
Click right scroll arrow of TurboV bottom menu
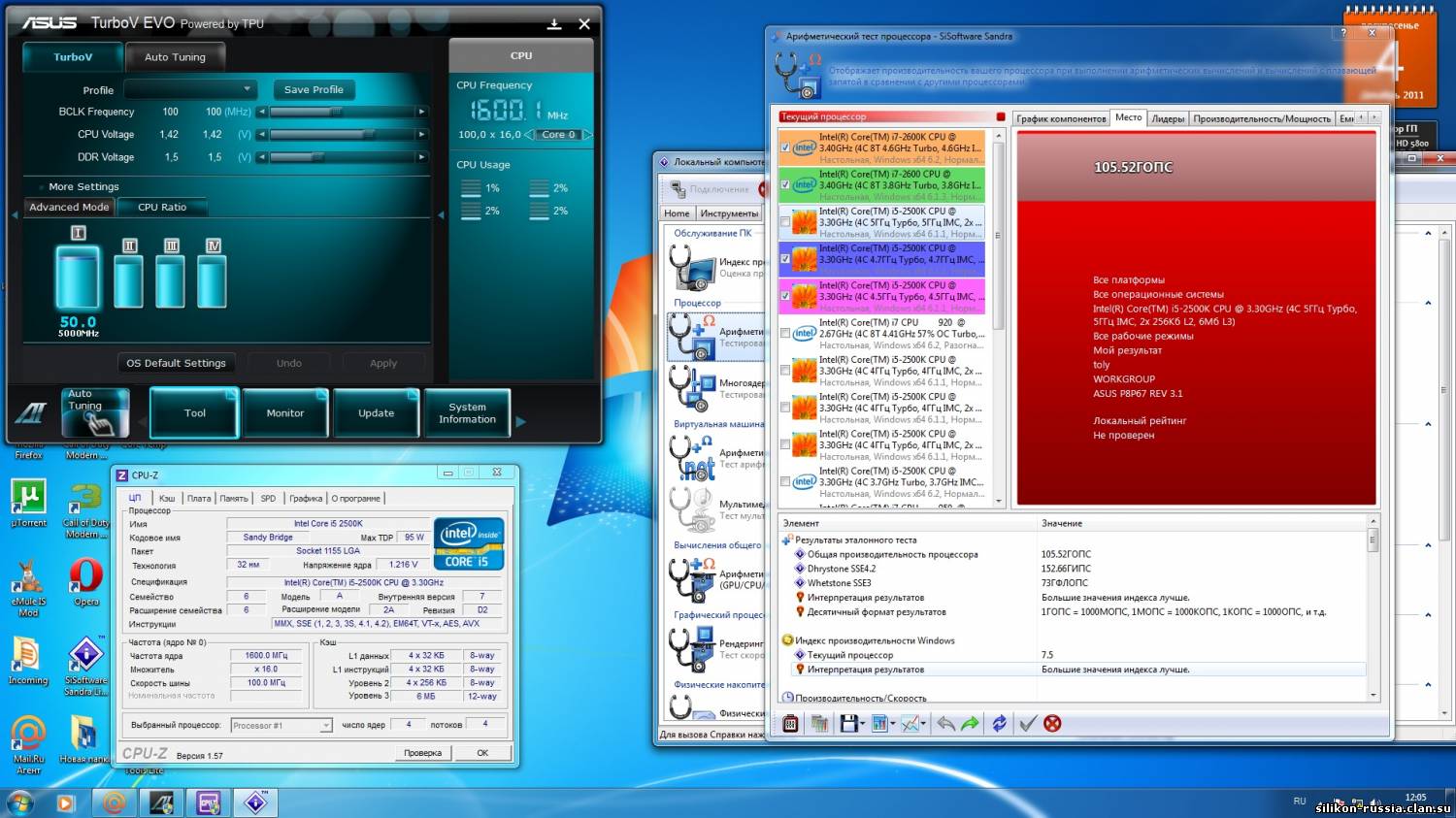tap(520, 421)
